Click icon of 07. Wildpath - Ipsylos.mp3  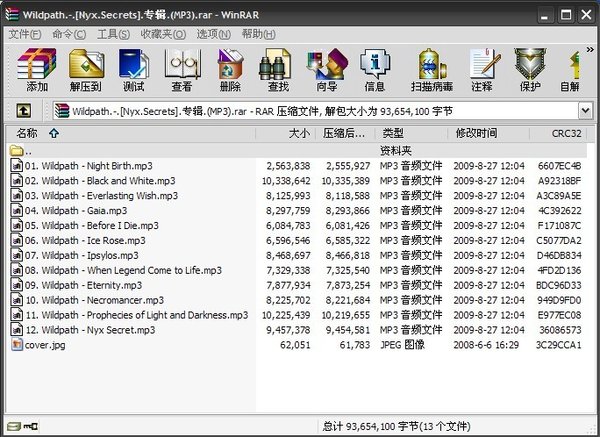tap(16, 255)
